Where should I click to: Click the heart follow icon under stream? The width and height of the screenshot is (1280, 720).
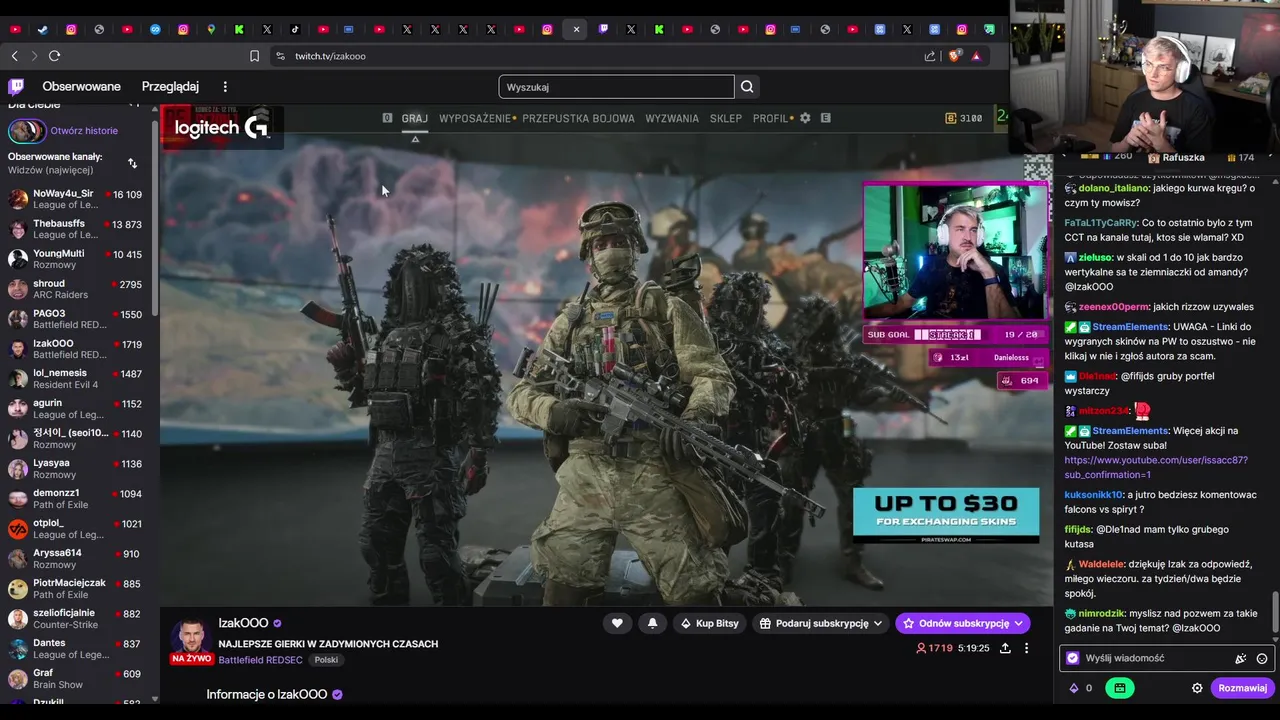[x=617, y=623]
